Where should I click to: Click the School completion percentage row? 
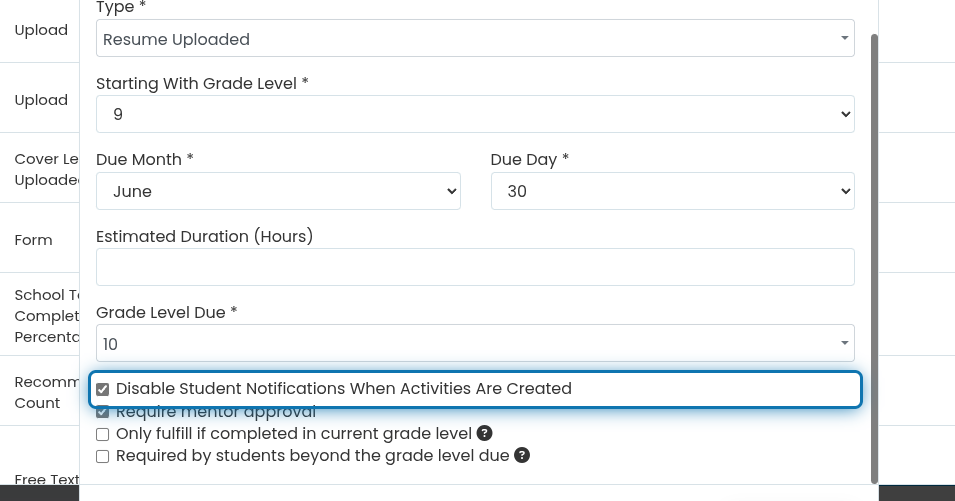click(40, 316)
